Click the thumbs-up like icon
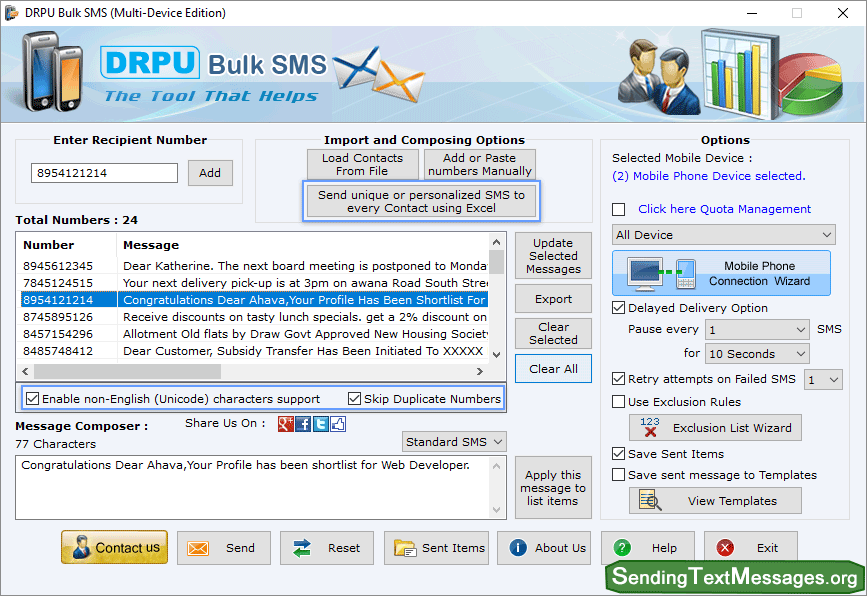The height and width of the screenshot is (596, 867). click(x=338, y=424)
